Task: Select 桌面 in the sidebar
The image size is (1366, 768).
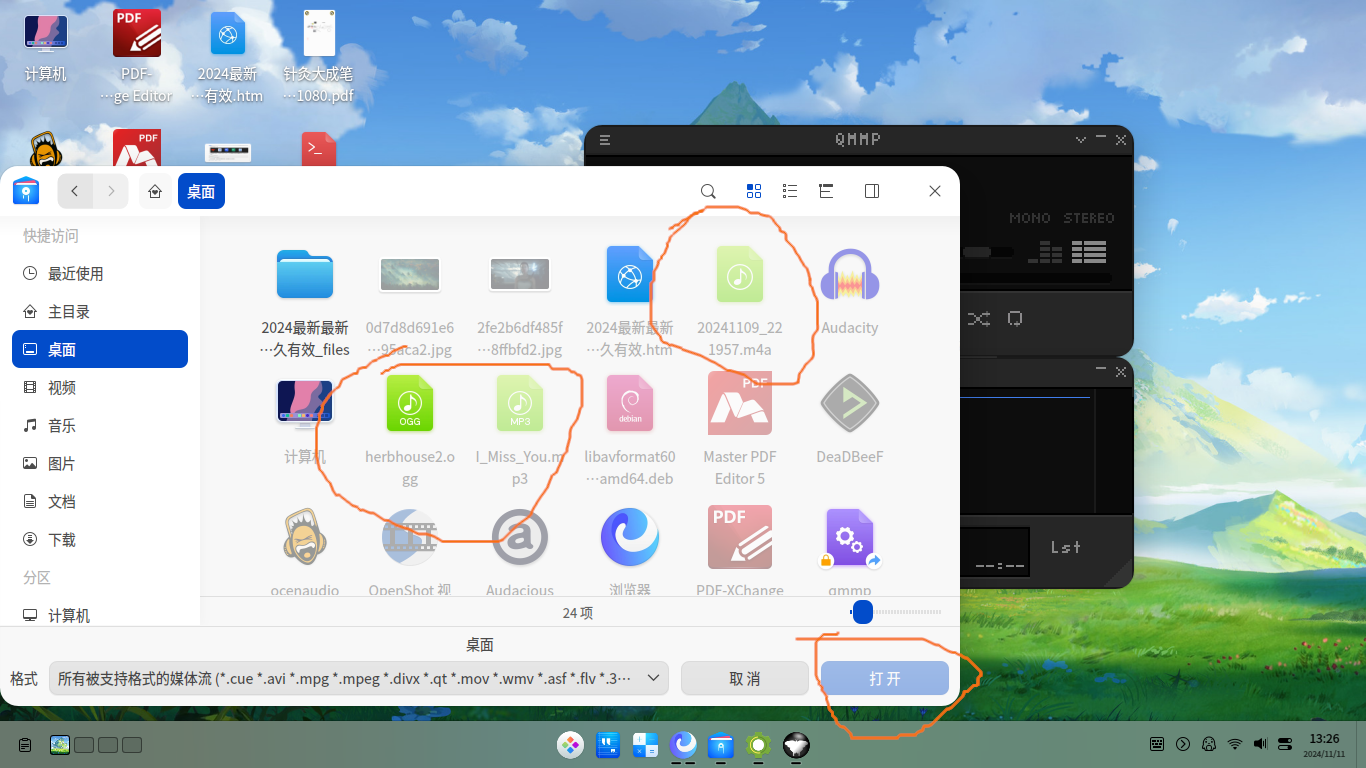Action: click(x=100, y=349)
